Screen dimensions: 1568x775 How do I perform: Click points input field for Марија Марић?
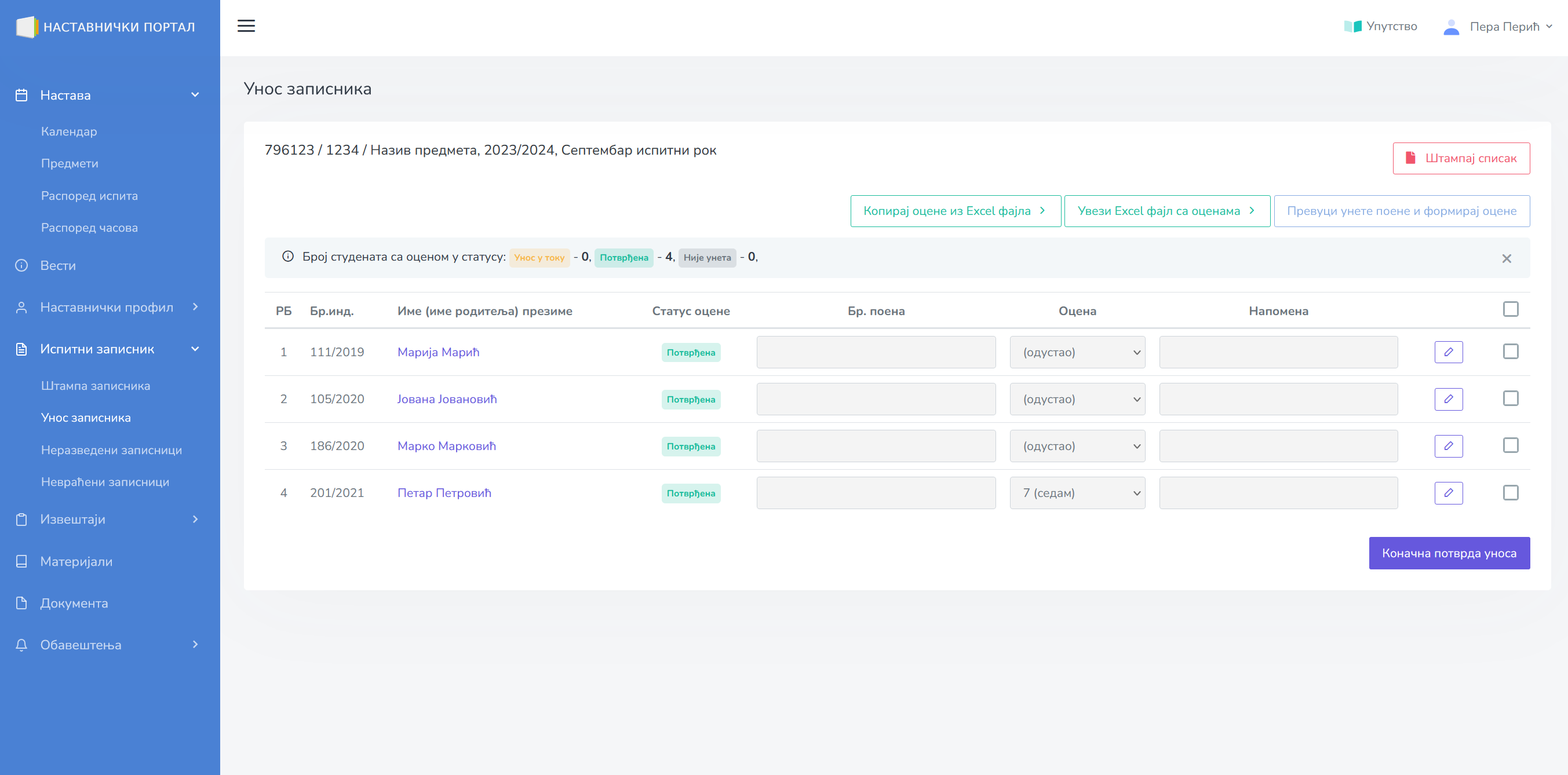pos(876,352)
